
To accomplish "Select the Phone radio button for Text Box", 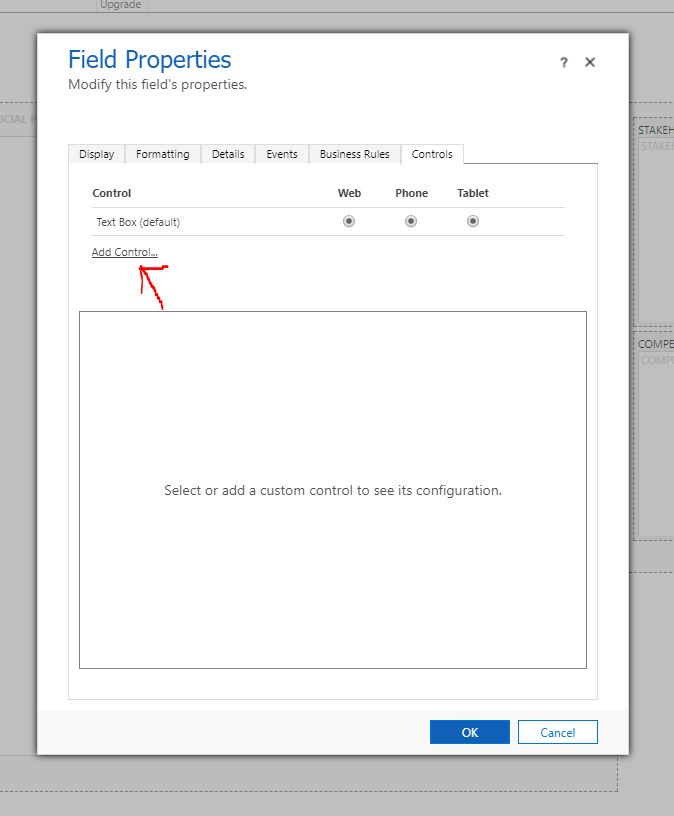I will pos(411,221).
